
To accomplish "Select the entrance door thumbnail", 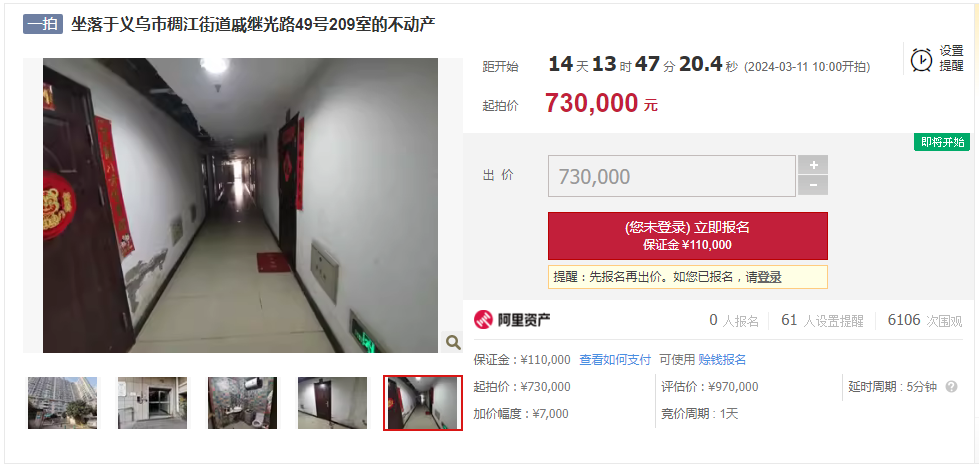I will click(x=152, y=403).
